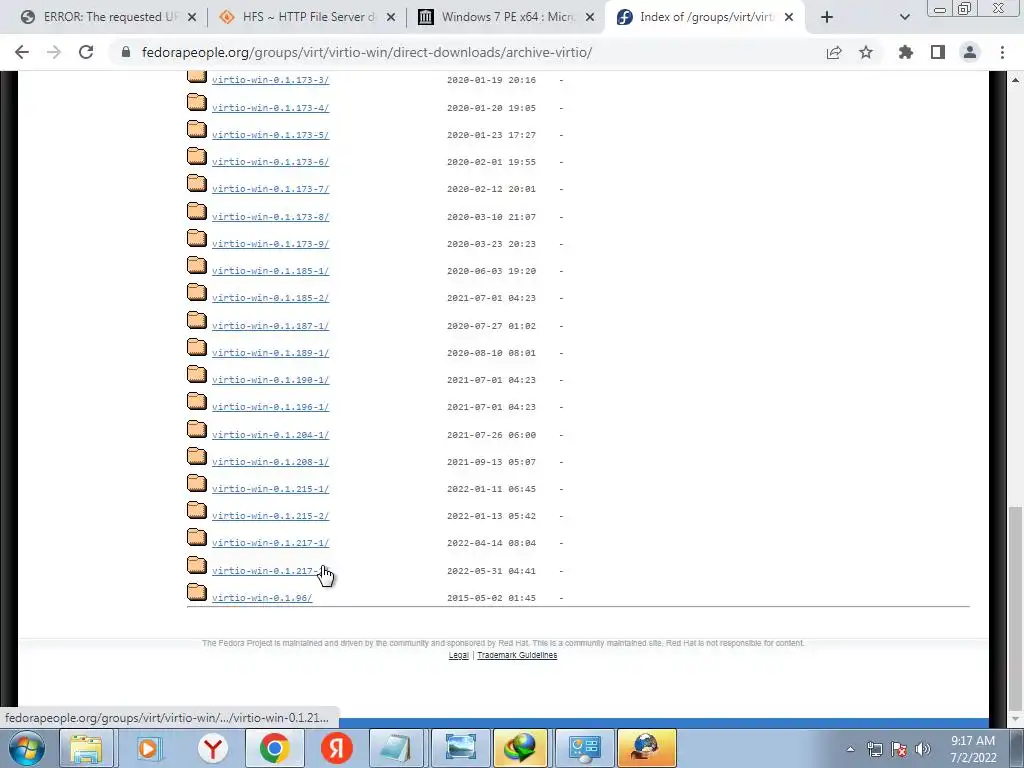Open the virtio-win-0.1.215-1/ folder link
The height and width of the screenshot is (768, 1024).
270,489
